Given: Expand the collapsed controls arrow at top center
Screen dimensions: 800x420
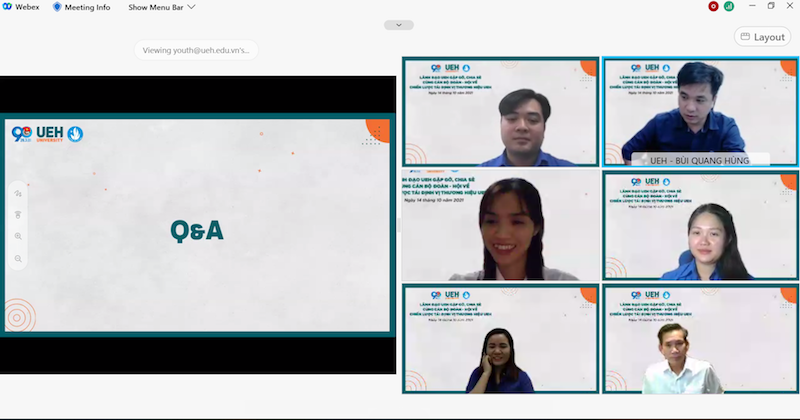Looking at the screenshot, I should coord(399,25).
